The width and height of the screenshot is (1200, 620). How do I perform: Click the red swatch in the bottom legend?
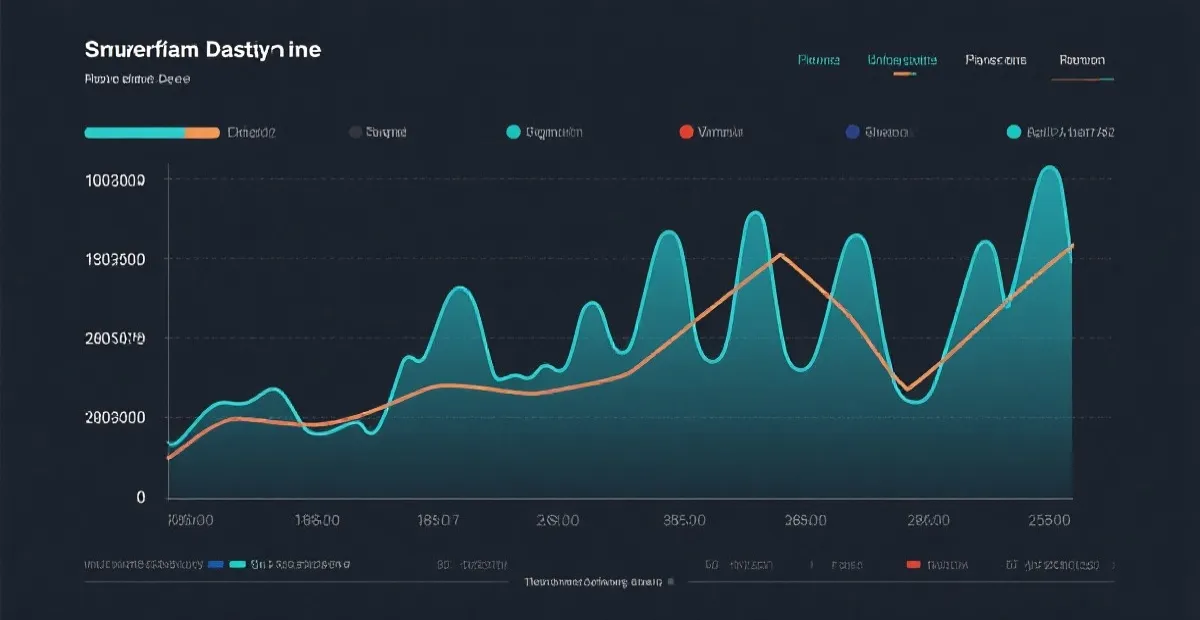click(x=912, y=565)
